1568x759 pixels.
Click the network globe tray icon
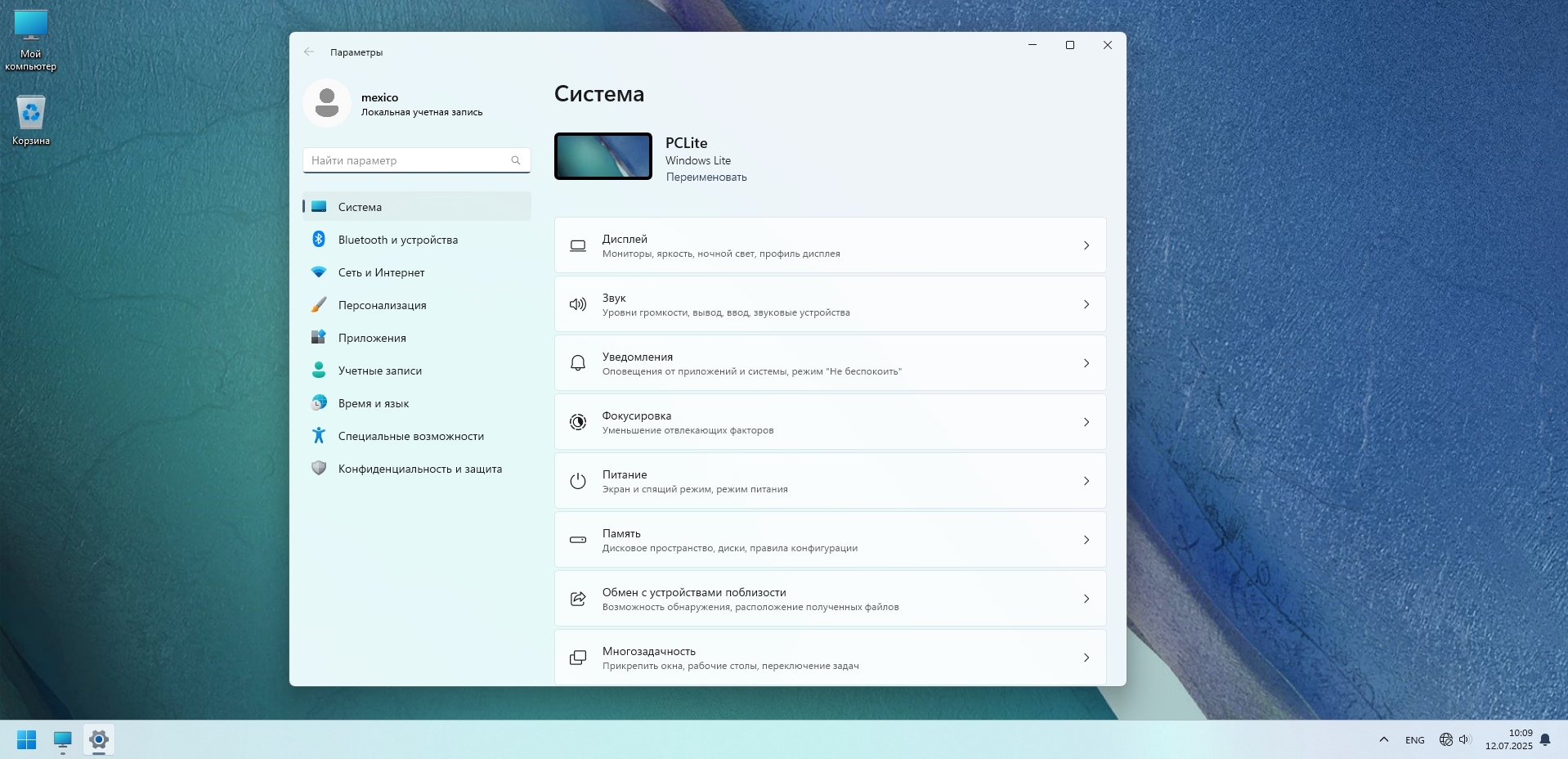(1445, 739)
